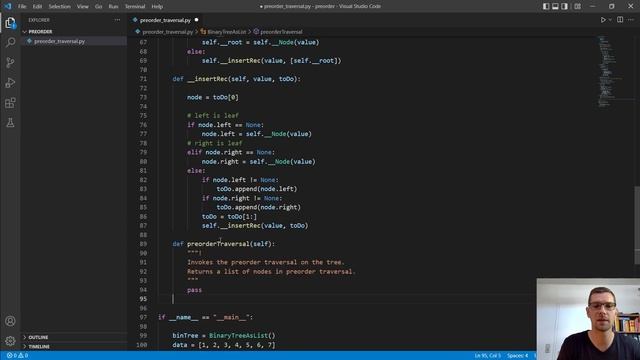Open preorder_traversal.py in the Explorer tree
This screenshot has height=360, width=640.
[x=60, y=41]
